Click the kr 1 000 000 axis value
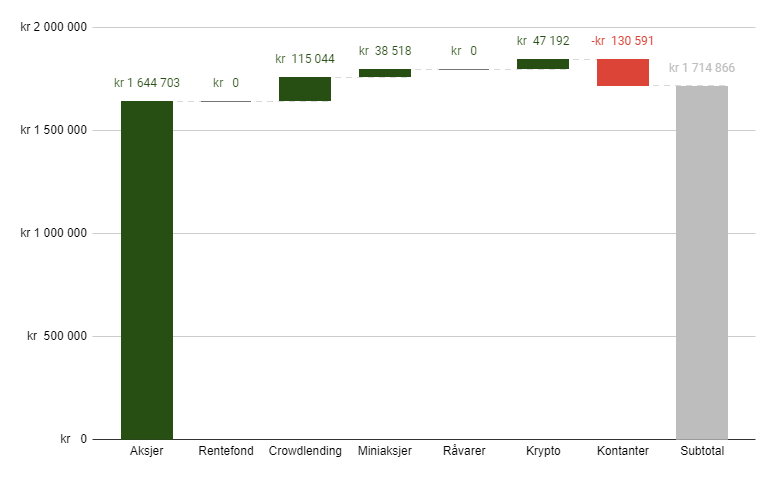The image size is (778, 480). [x=54, y=233]
